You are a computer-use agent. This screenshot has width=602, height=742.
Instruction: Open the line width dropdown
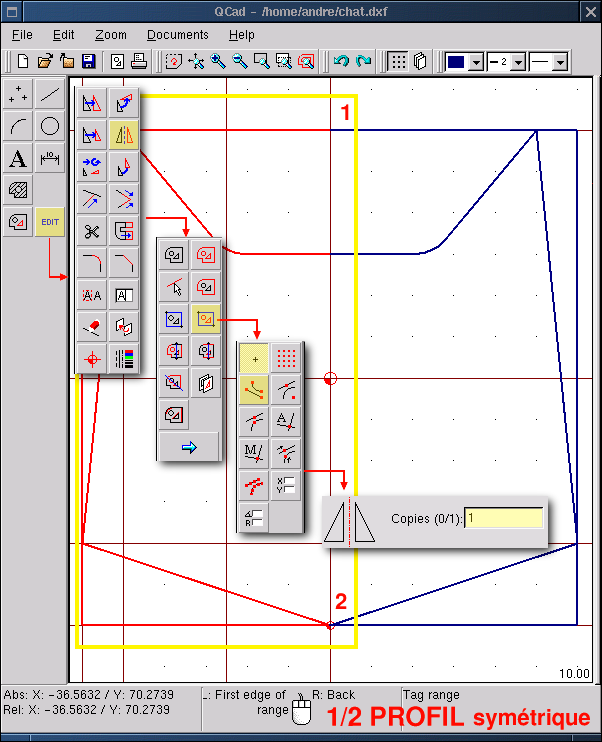pyautogui.click(x=517, y=62)
